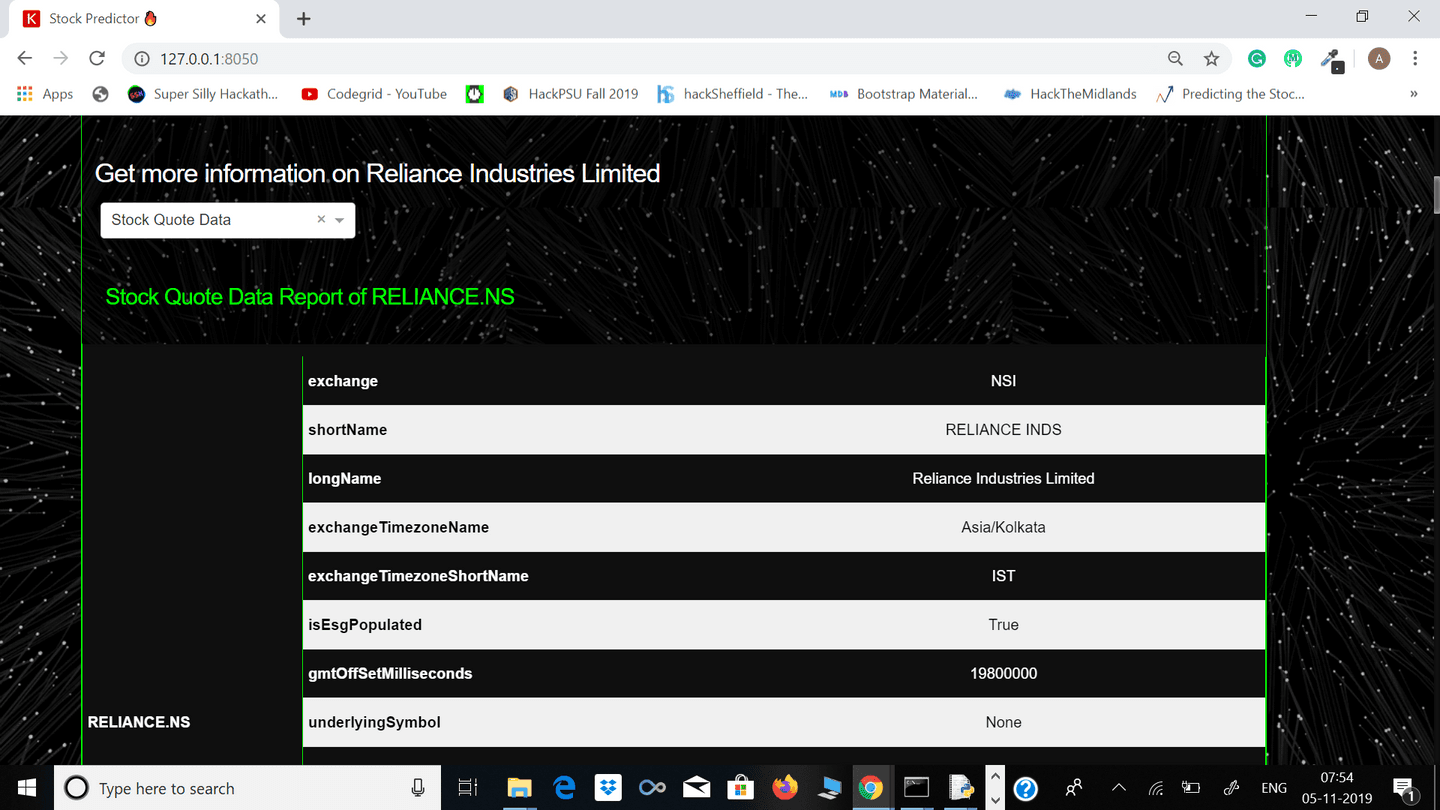1440x810 pixels.
Task: Open the green clock icon bookmark
Action: coord(475,94)
